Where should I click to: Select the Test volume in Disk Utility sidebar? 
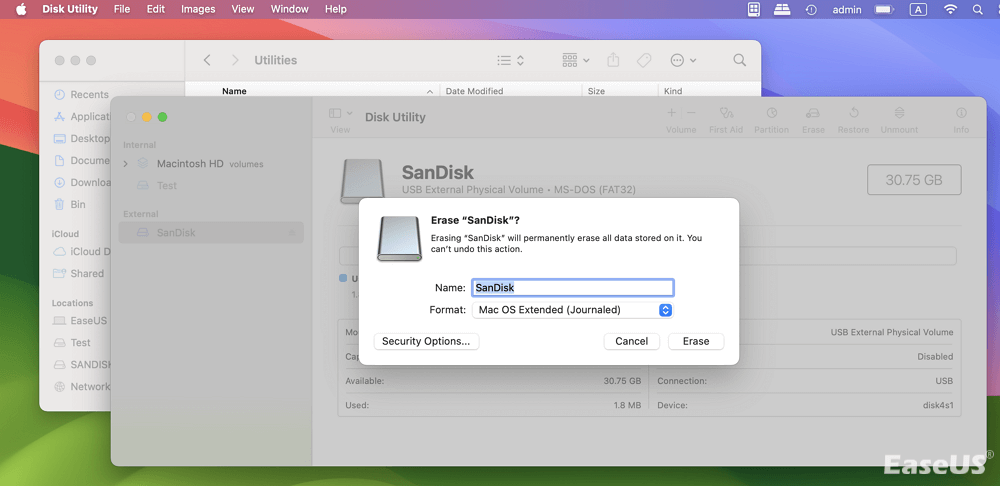pos(167,186)
